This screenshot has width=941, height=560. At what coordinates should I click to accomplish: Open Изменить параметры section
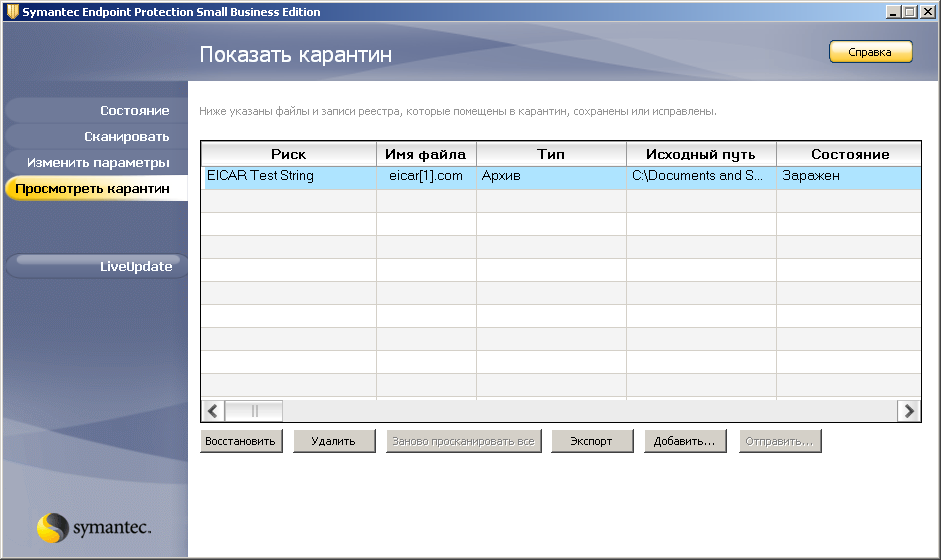96,162
